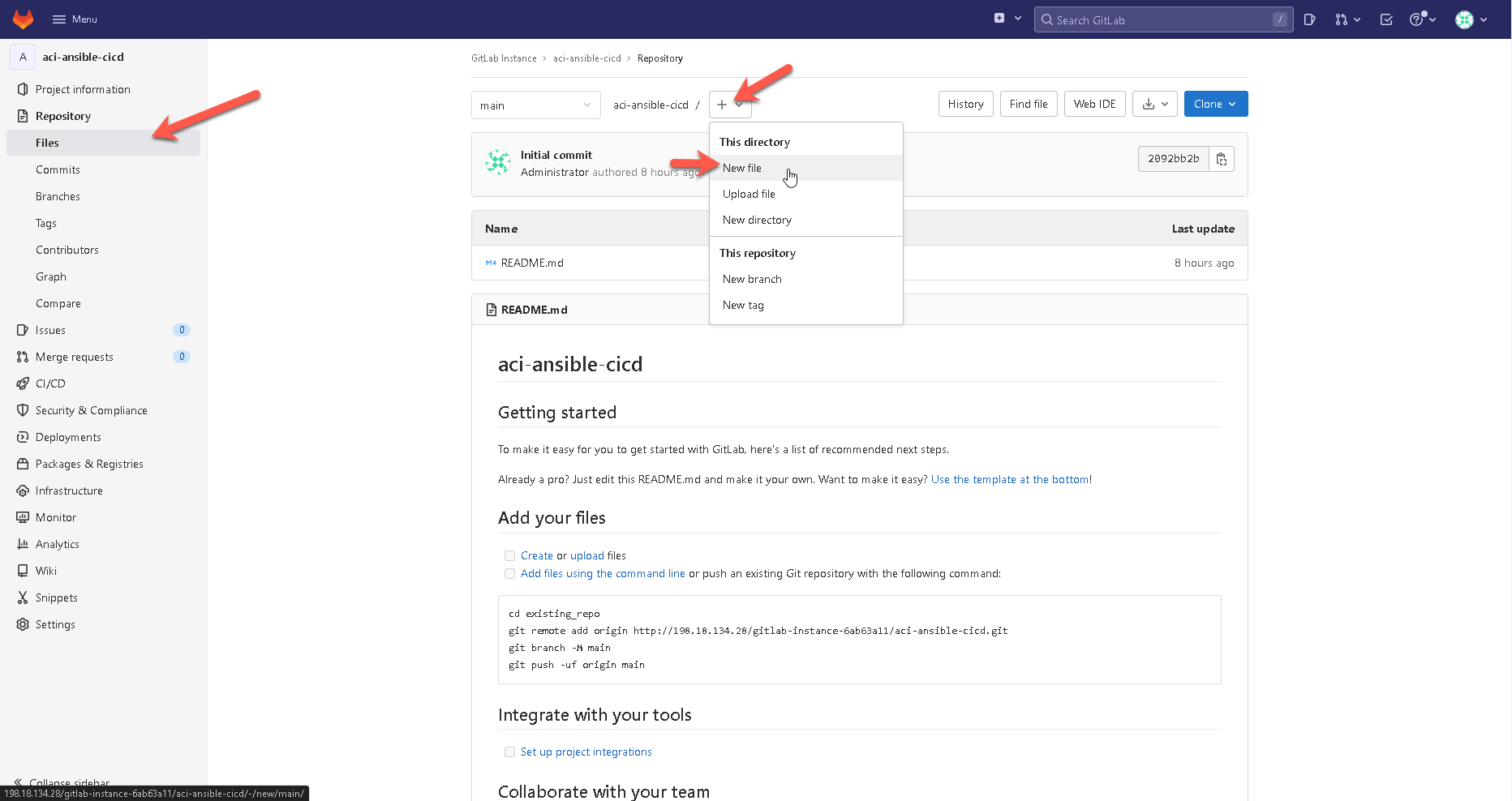Open Merge requests in the sidebar
The image size is (1512, 801).
(103, 357)
